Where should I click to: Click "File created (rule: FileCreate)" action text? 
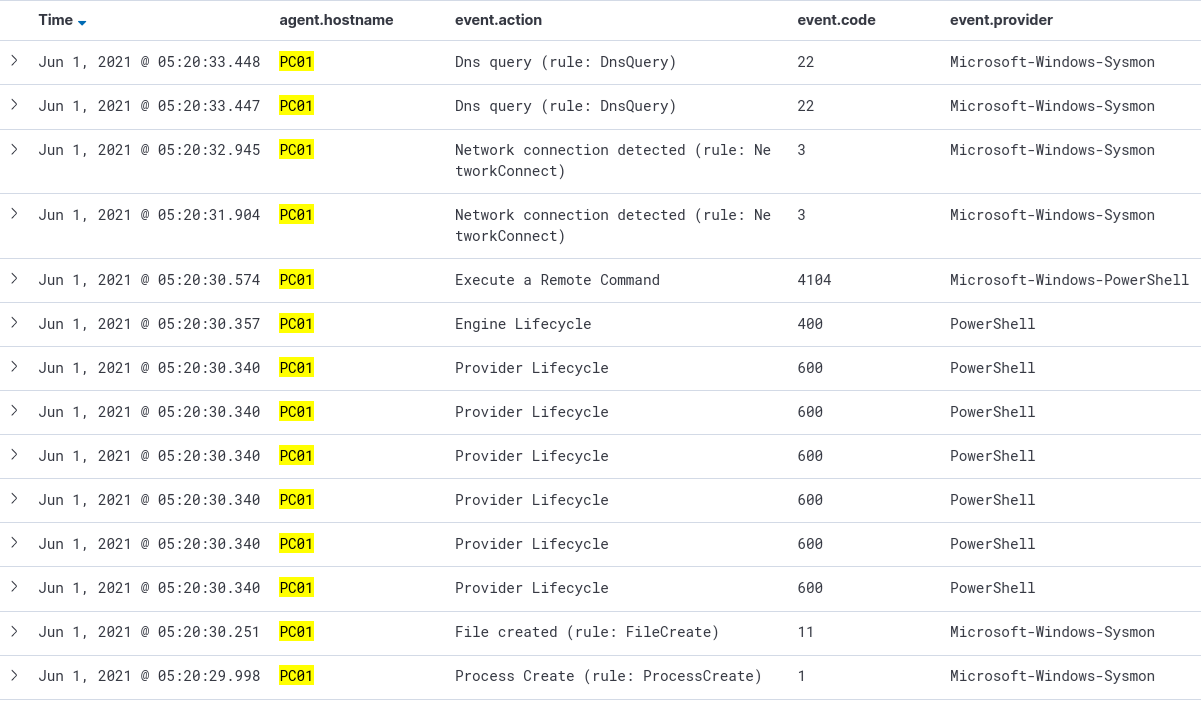pyautogui.click(x=586, y=632)
